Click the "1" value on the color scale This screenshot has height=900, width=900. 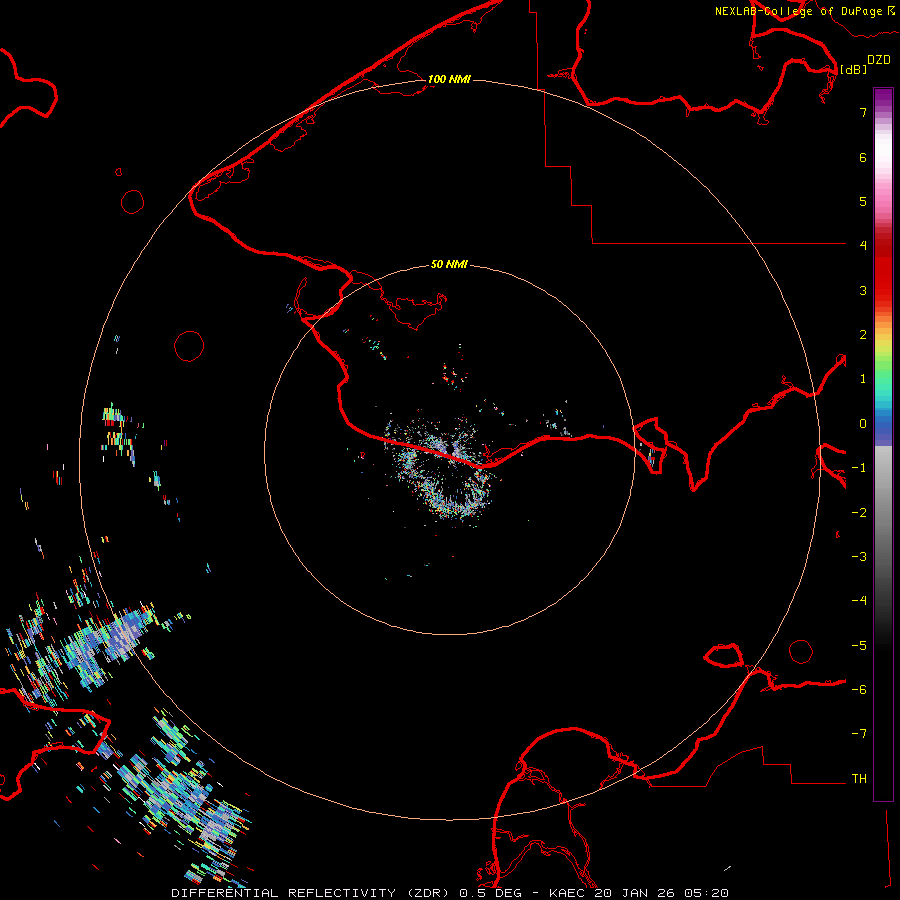point(863,379)
